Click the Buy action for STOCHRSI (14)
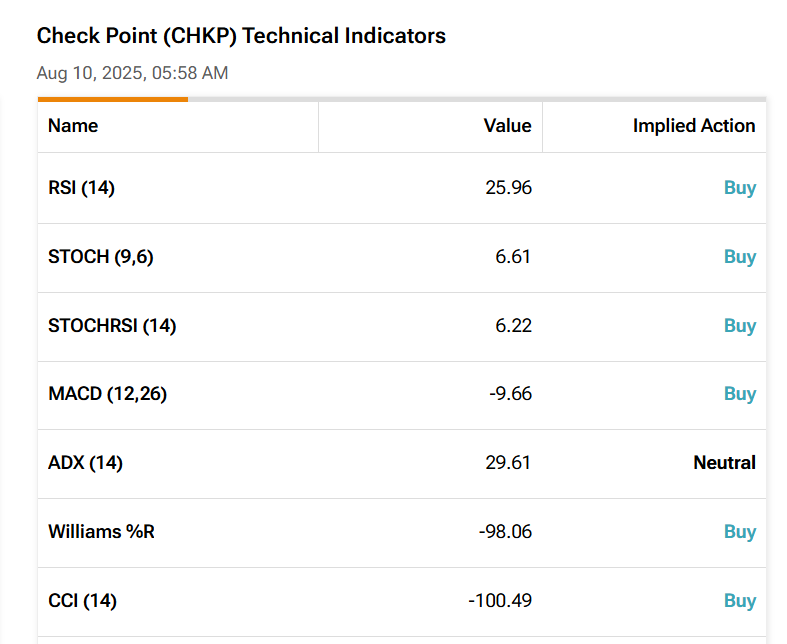 point(739,326)
